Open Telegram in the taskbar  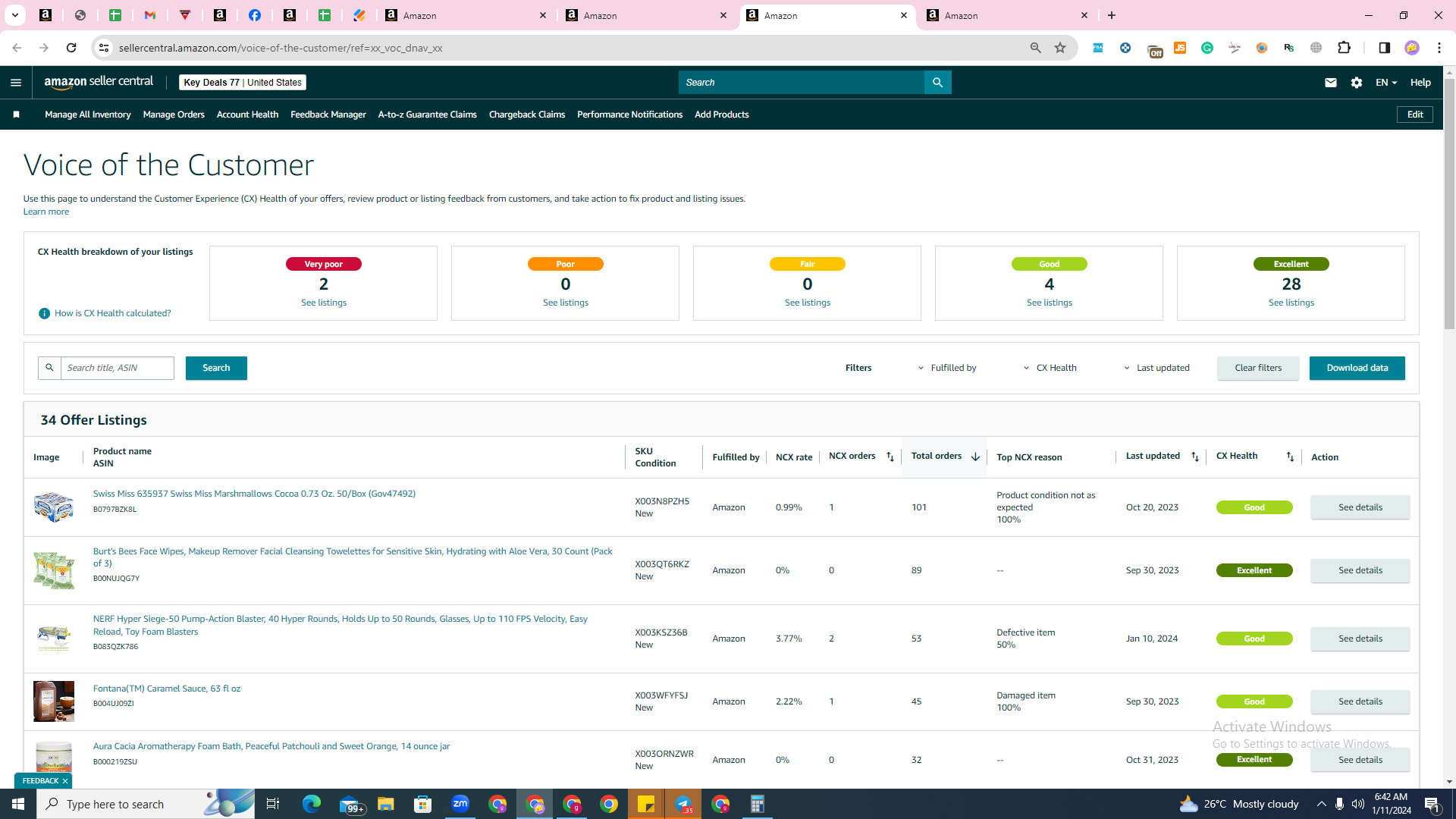(683, 804)
